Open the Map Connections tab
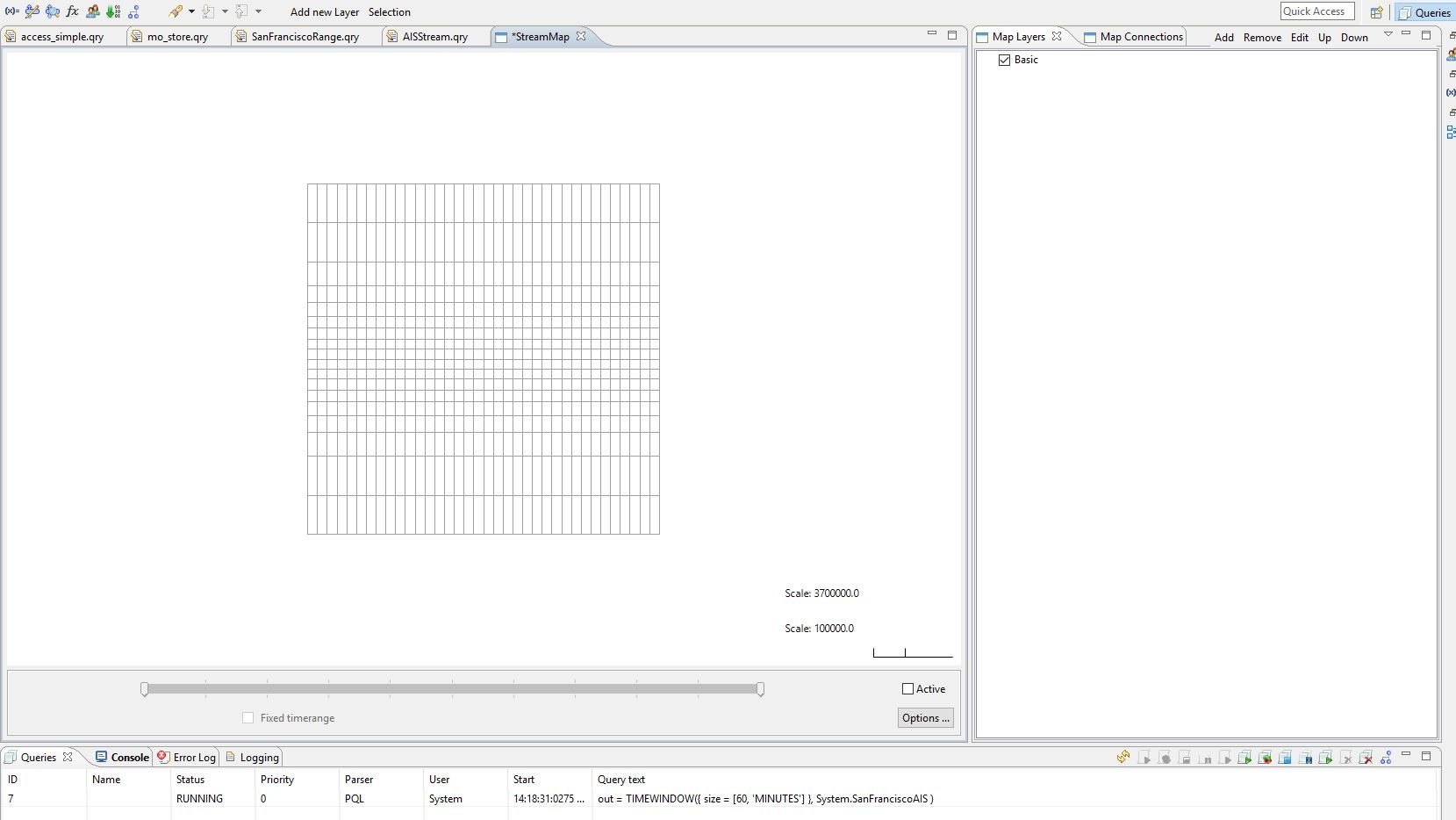The image size is (1456, 820). click(x=1141, y=37)
